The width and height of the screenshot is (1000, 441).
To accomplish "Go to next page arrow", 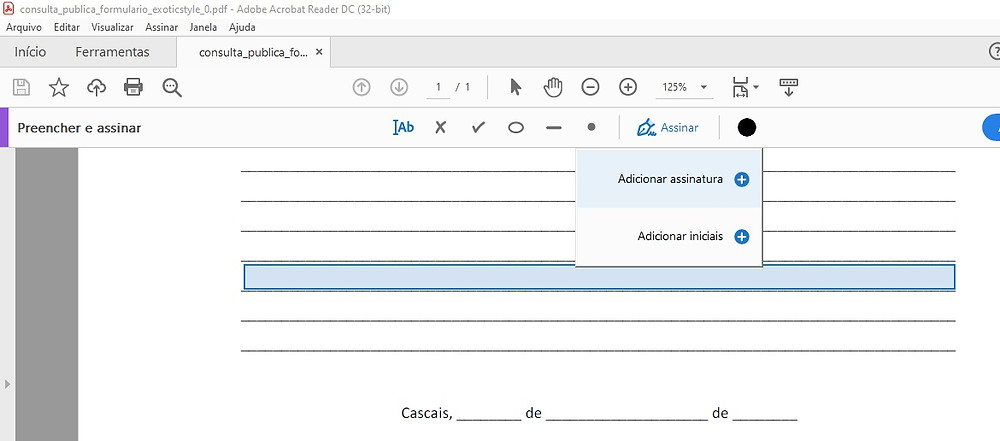I will pyautogui.click(x=399, y=87).
